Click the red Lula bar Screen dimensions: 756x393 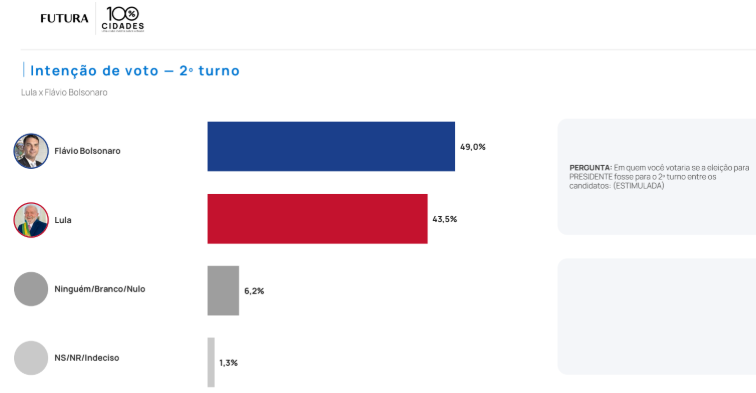(318, 219)
